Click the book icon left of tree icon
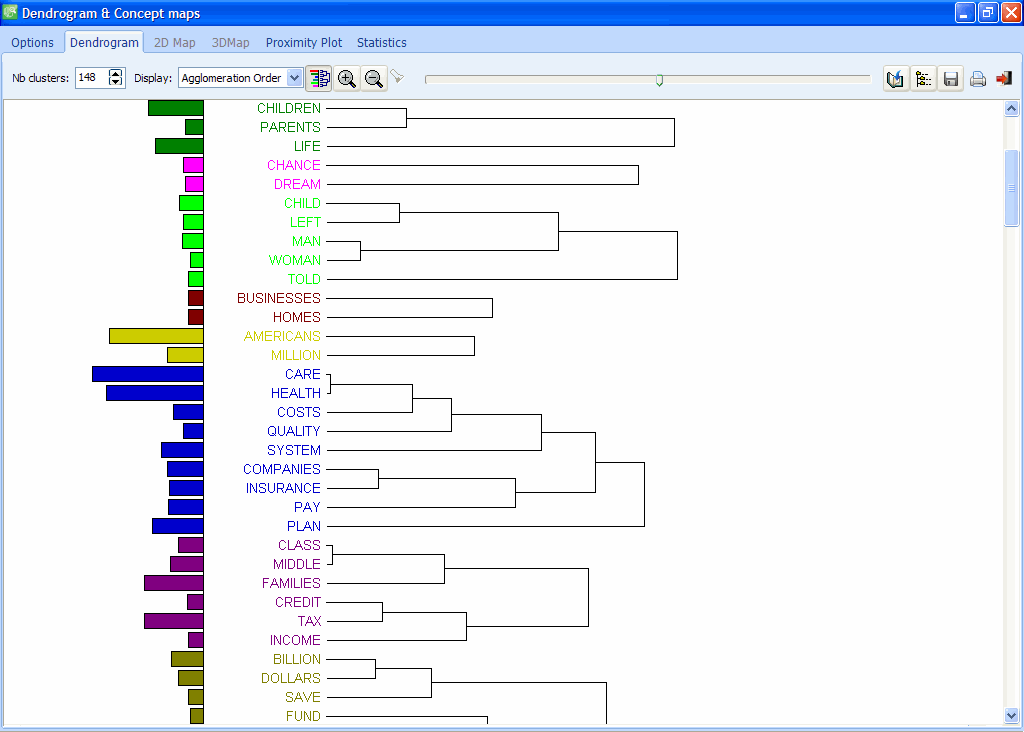 click(896, 78)
